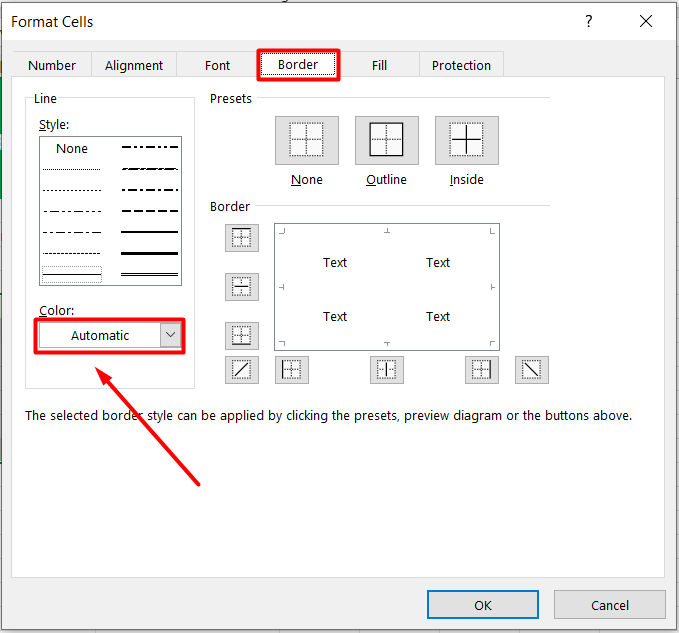Select the medium dash-dot line style
Screen dimensions: 679x633
[x=149, y=190]
